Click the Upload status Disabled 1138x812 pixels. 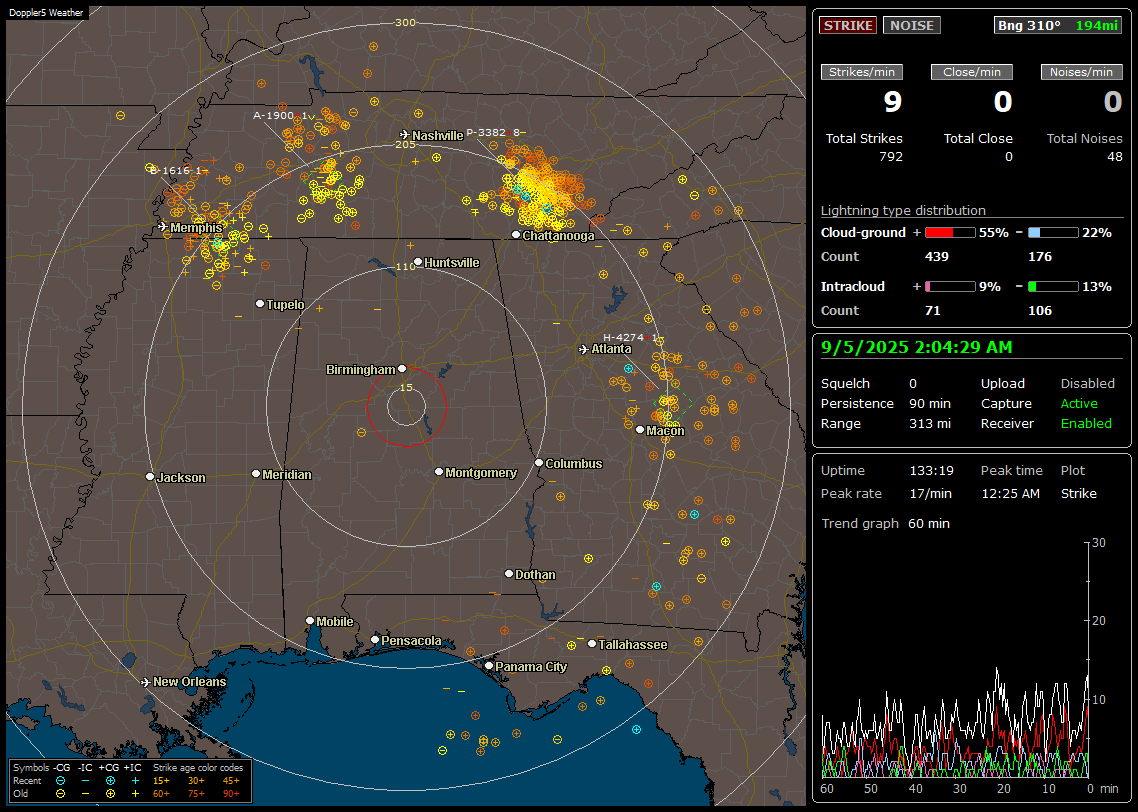[x=1087, y=384]
